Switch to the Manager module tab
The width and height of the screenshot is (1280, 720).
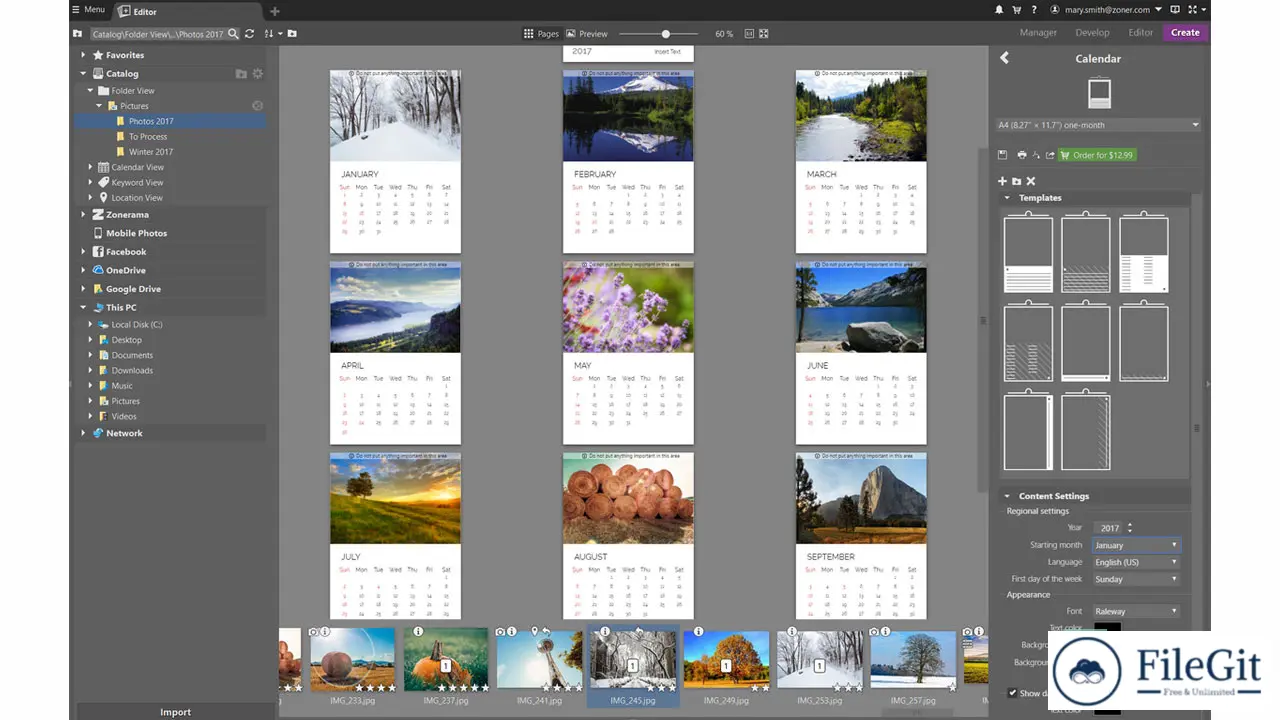tap(1038, 33)
